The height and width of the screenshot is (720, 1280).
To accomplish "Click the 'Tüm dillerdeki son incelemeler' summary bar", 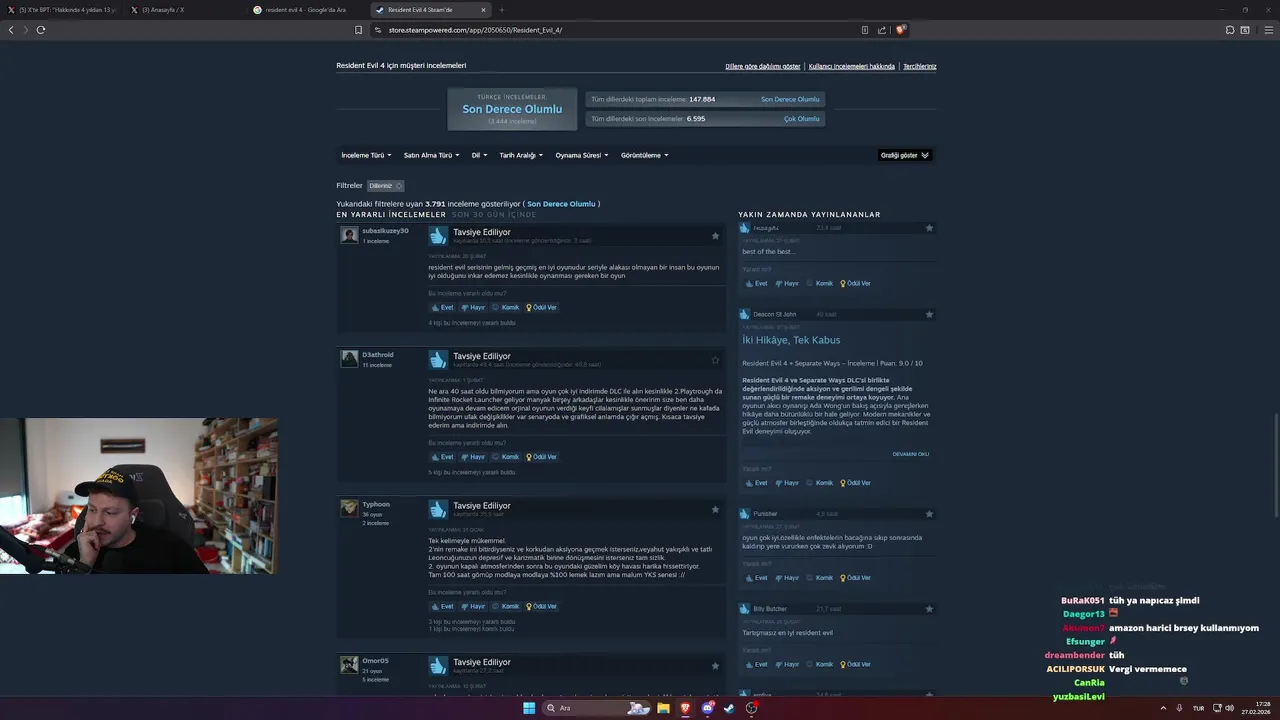I will (x=705, y=119).
